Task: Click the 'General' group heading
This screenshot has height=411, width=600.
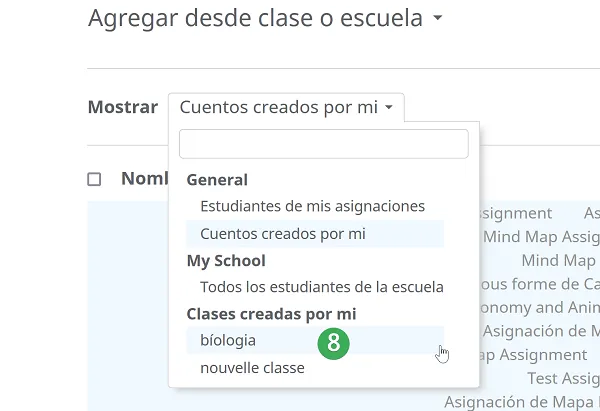Action: coord(217,180)
